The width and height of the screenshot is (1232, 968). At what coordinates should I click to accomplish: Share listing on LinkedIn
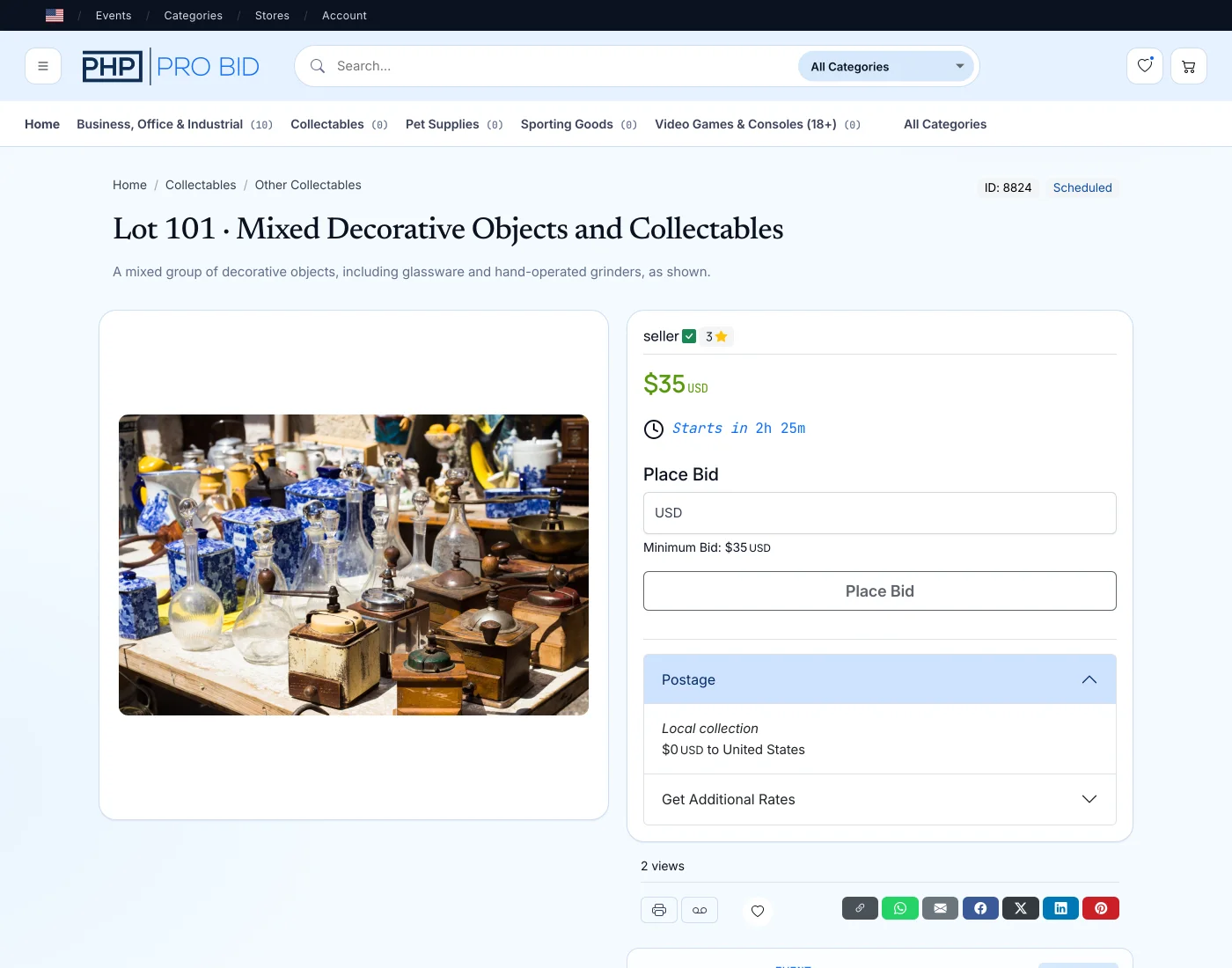(1060, 908)
